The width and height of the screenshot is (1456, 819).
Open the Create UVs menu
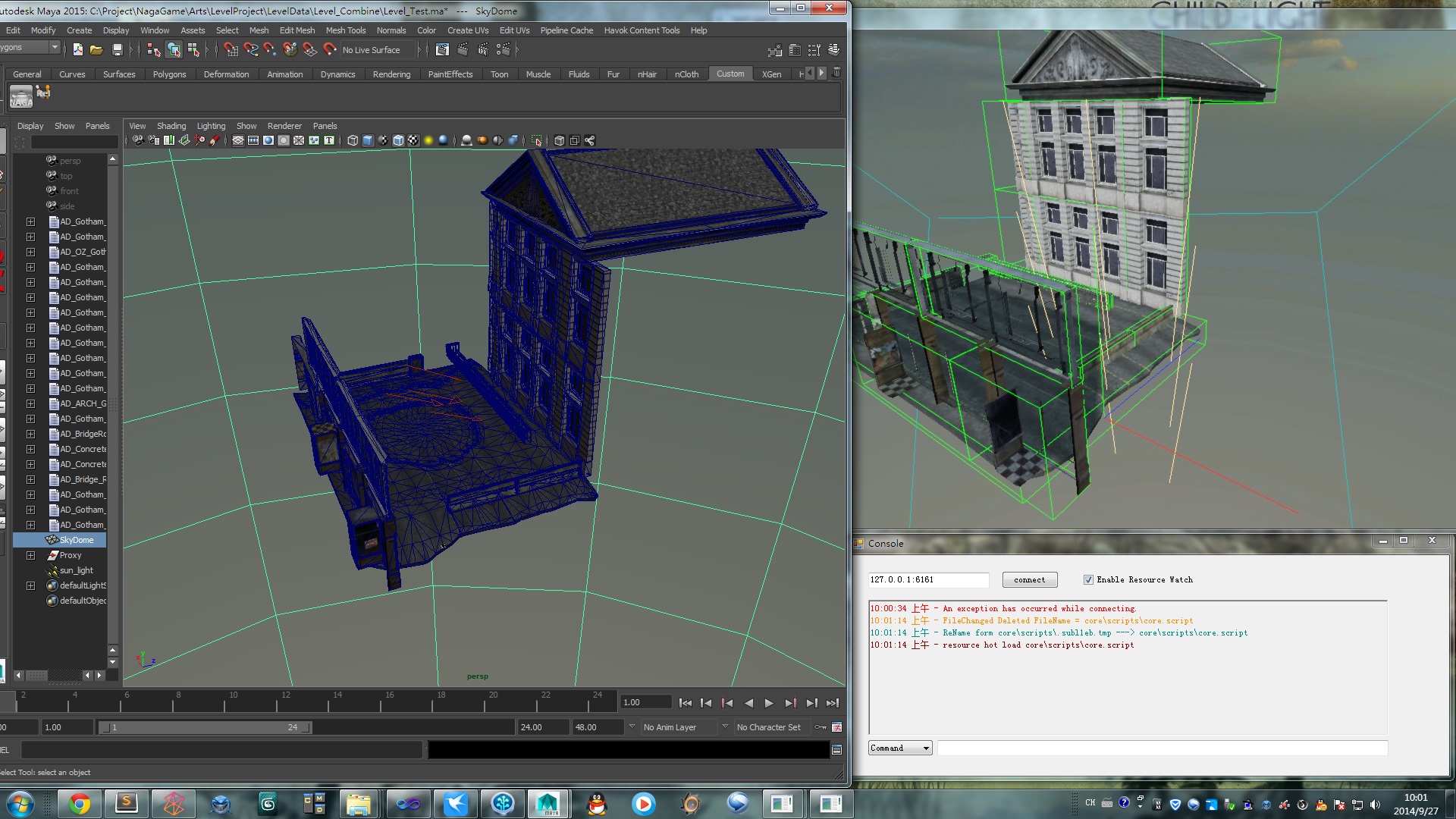point(467,30)
